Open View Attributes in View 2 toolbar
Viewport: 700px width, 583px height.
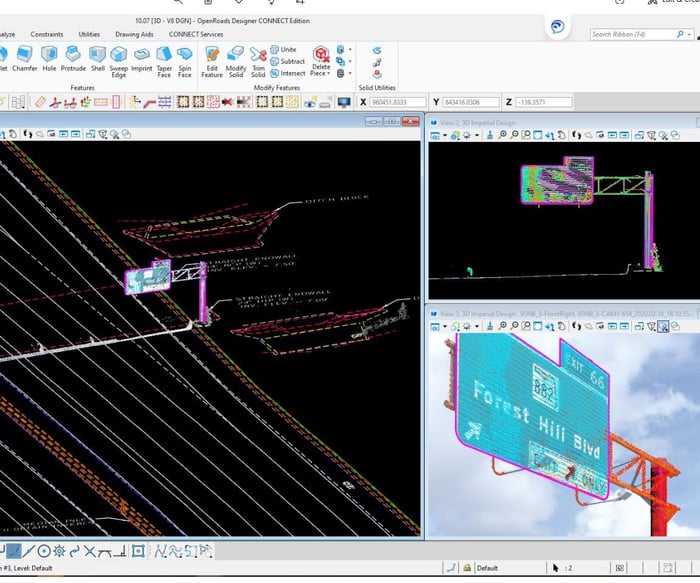coord(434,135)
